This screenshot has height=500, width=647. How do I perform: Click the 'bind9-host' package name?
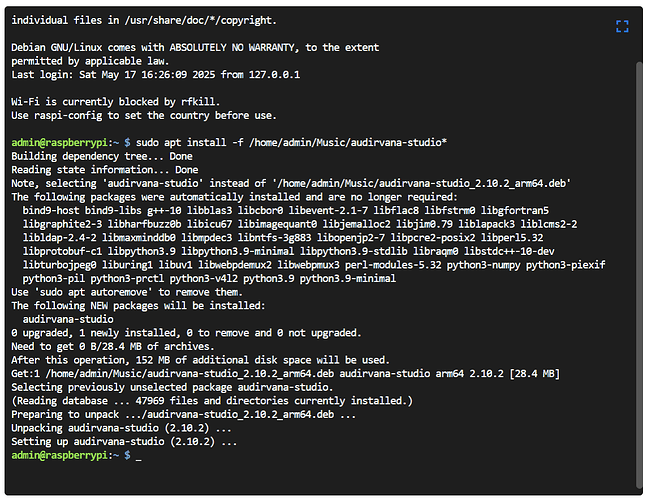(51, 211)
